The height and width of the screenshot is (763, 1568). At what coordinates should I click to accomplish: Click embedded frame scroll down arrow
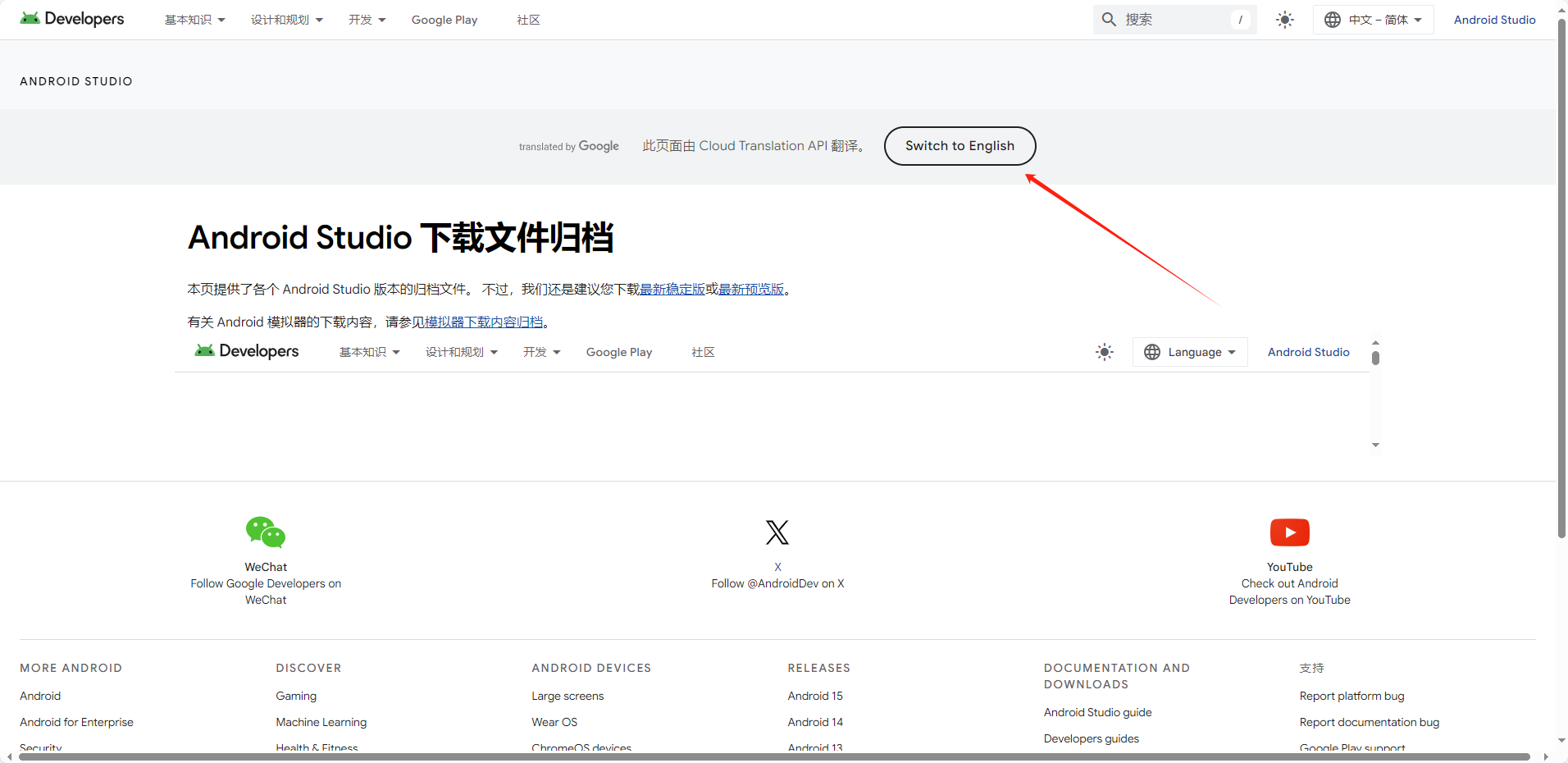(1375, 445)
